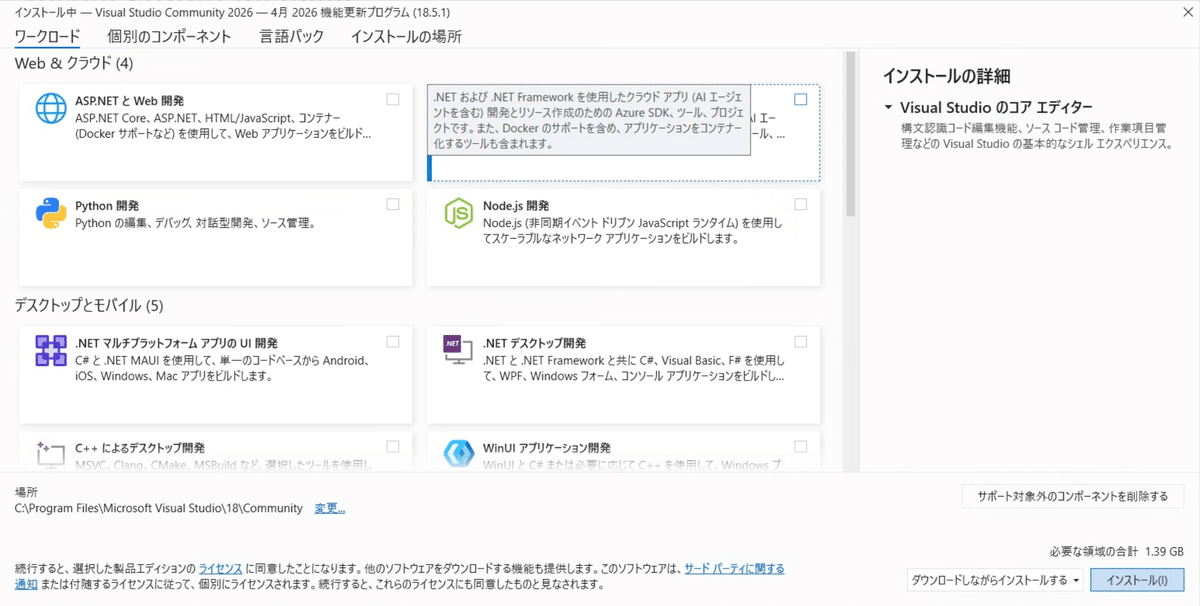Viewport: 1200px width, 606px height.
Task: Click the Node.js hexagon icon
Action: tap(458, 213)
